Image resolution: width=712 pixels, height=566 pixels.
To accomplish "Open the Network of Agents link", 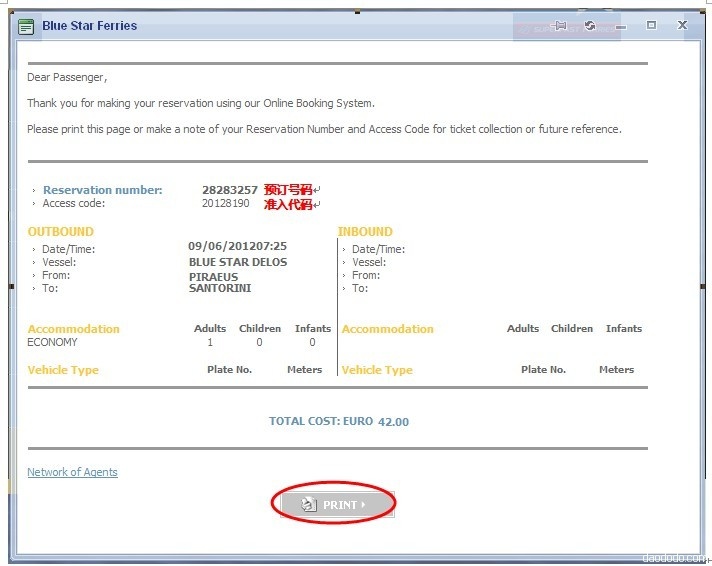I will (72, 472).
